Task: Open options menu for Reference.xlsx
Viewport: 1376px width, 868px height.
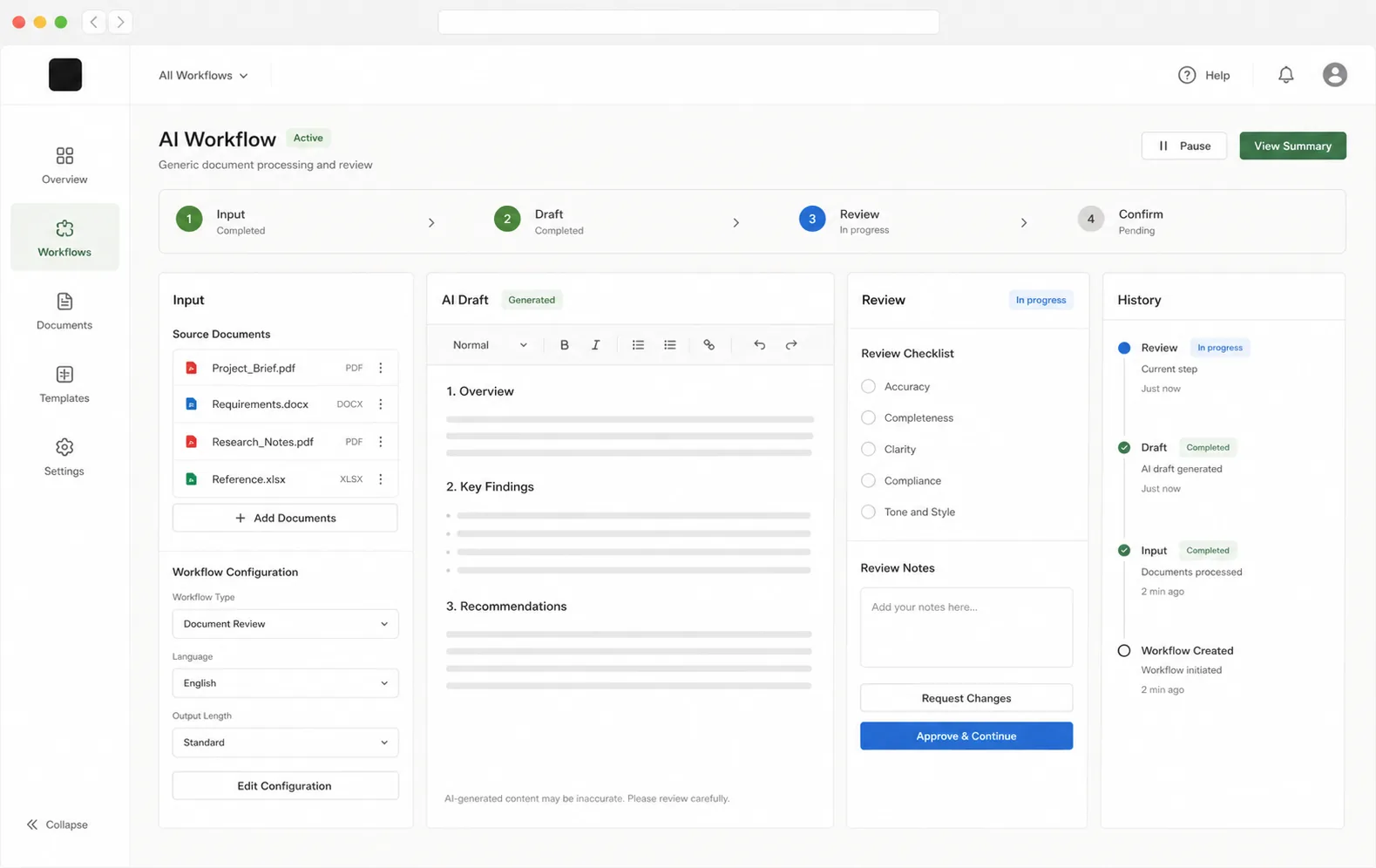Action: coord(381,479)
